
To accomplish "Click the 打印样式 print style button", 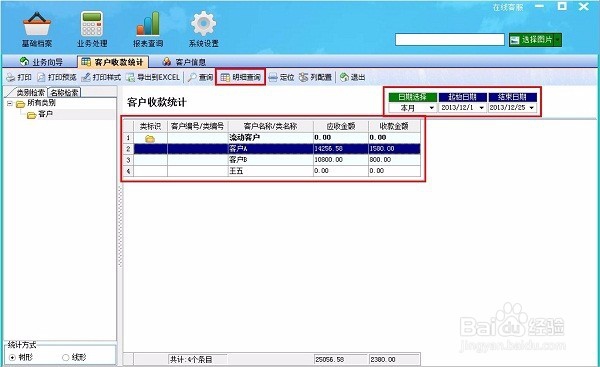I will tap(101, 77).
